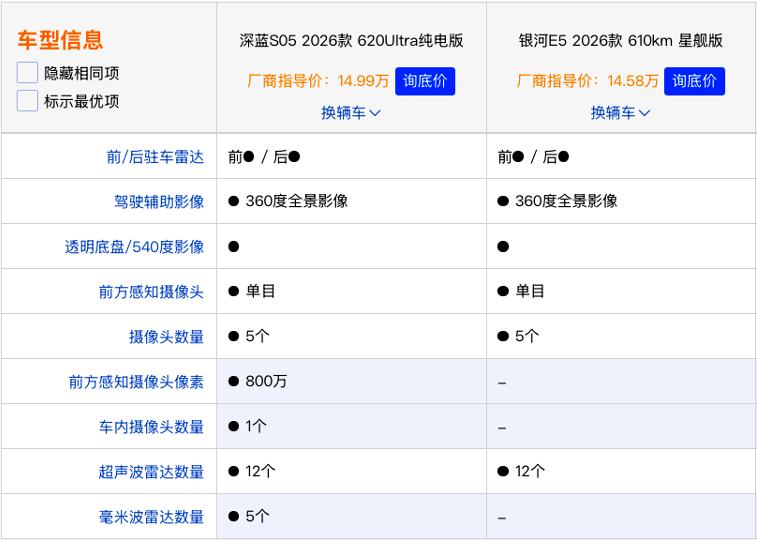This screenshot has height=540, width=757.
Task: Open 换辆车 dropdown under 深蓝S05
Action: [x=351, y=113]
